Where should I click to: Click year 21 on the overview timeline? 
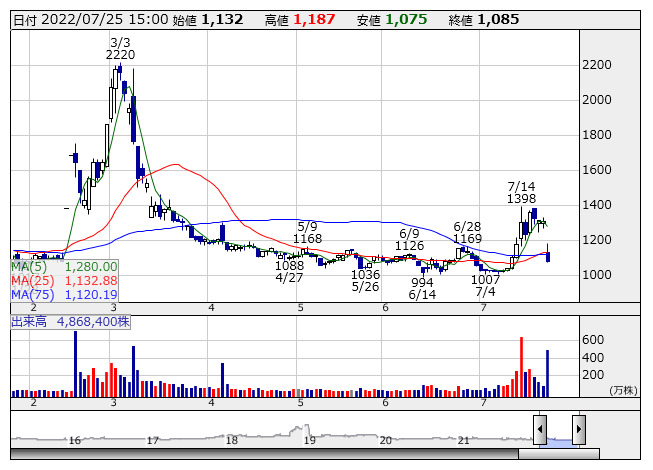click(463, 440)
